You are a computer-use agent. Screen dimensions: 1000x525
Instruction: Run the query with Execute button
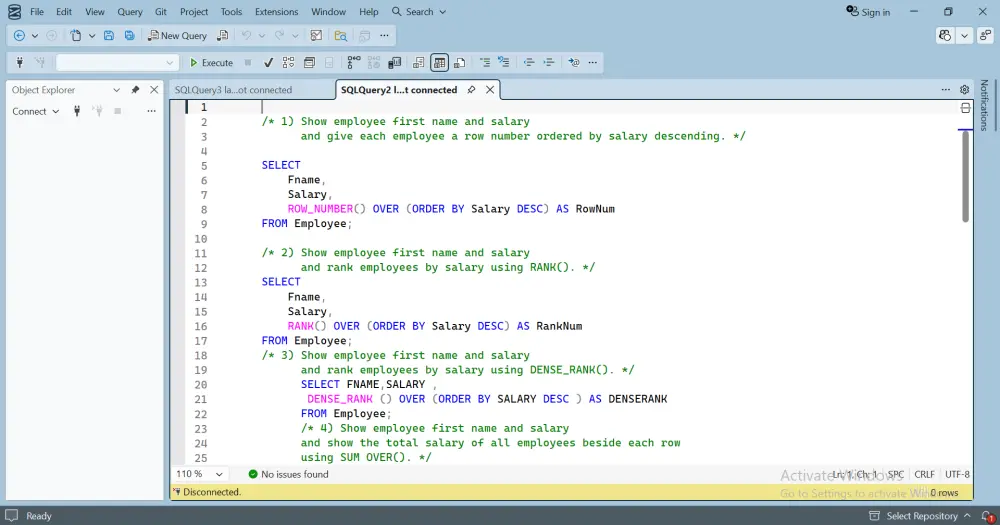[211, 63]
